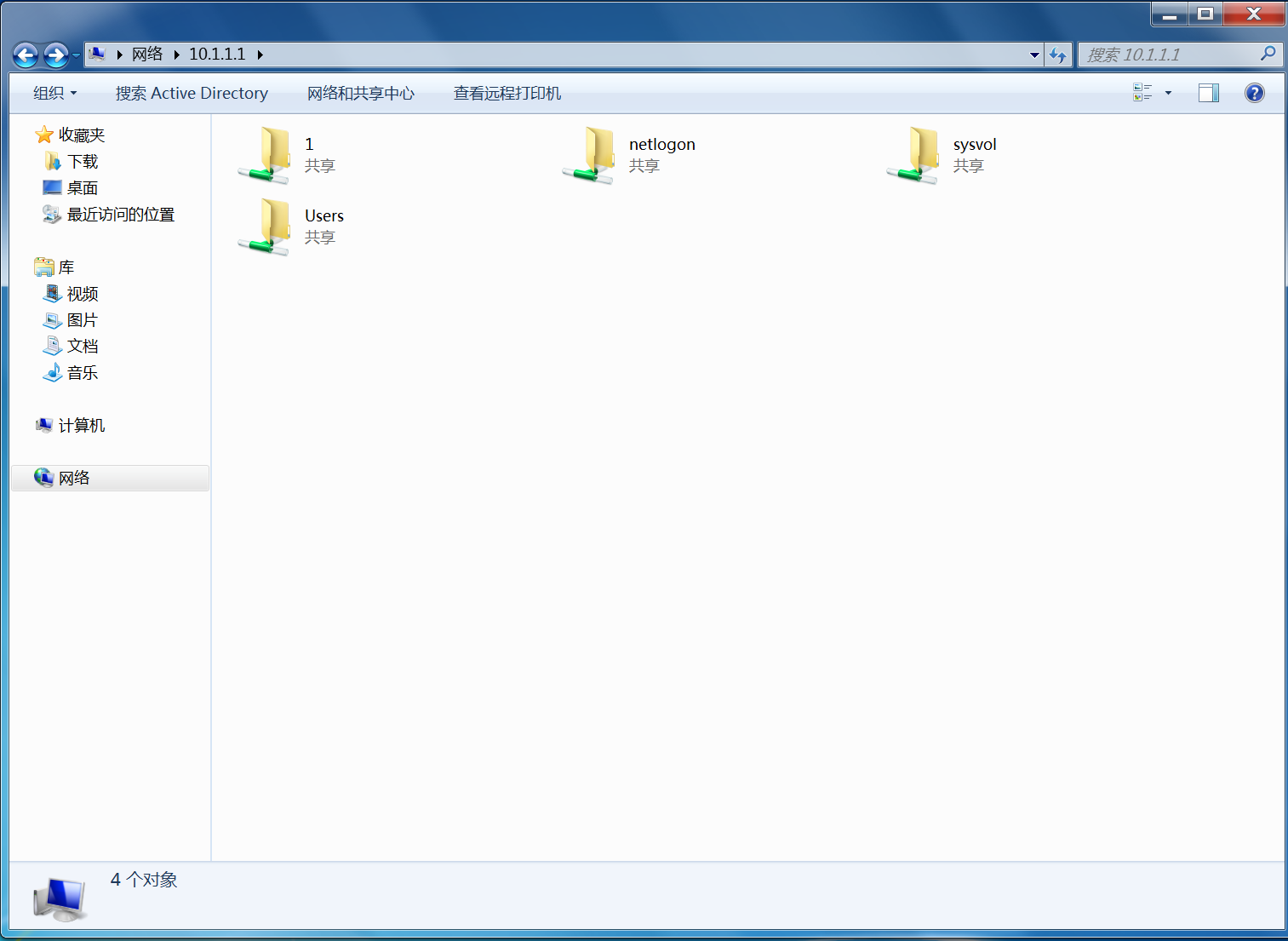Open the recent pages dropdown beside Forward
This screenshot has height=941, width=1288.
[76, 55]
